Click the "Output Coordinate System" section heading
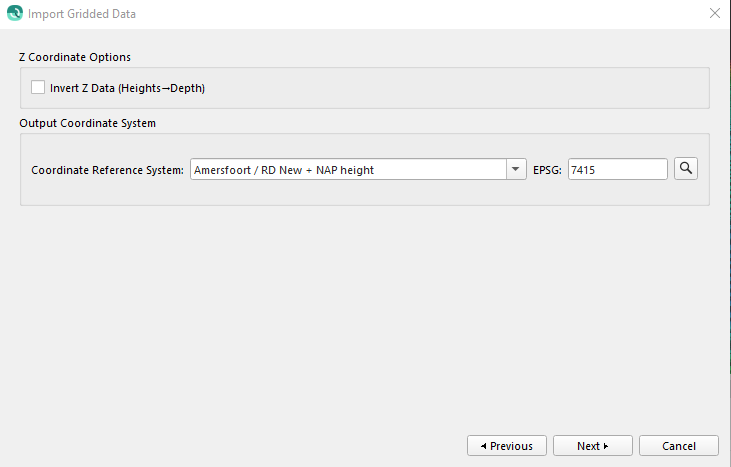Image resolution: width=731 pixels, height=467 pixels. pyautogui.click(x=87, y=123)
